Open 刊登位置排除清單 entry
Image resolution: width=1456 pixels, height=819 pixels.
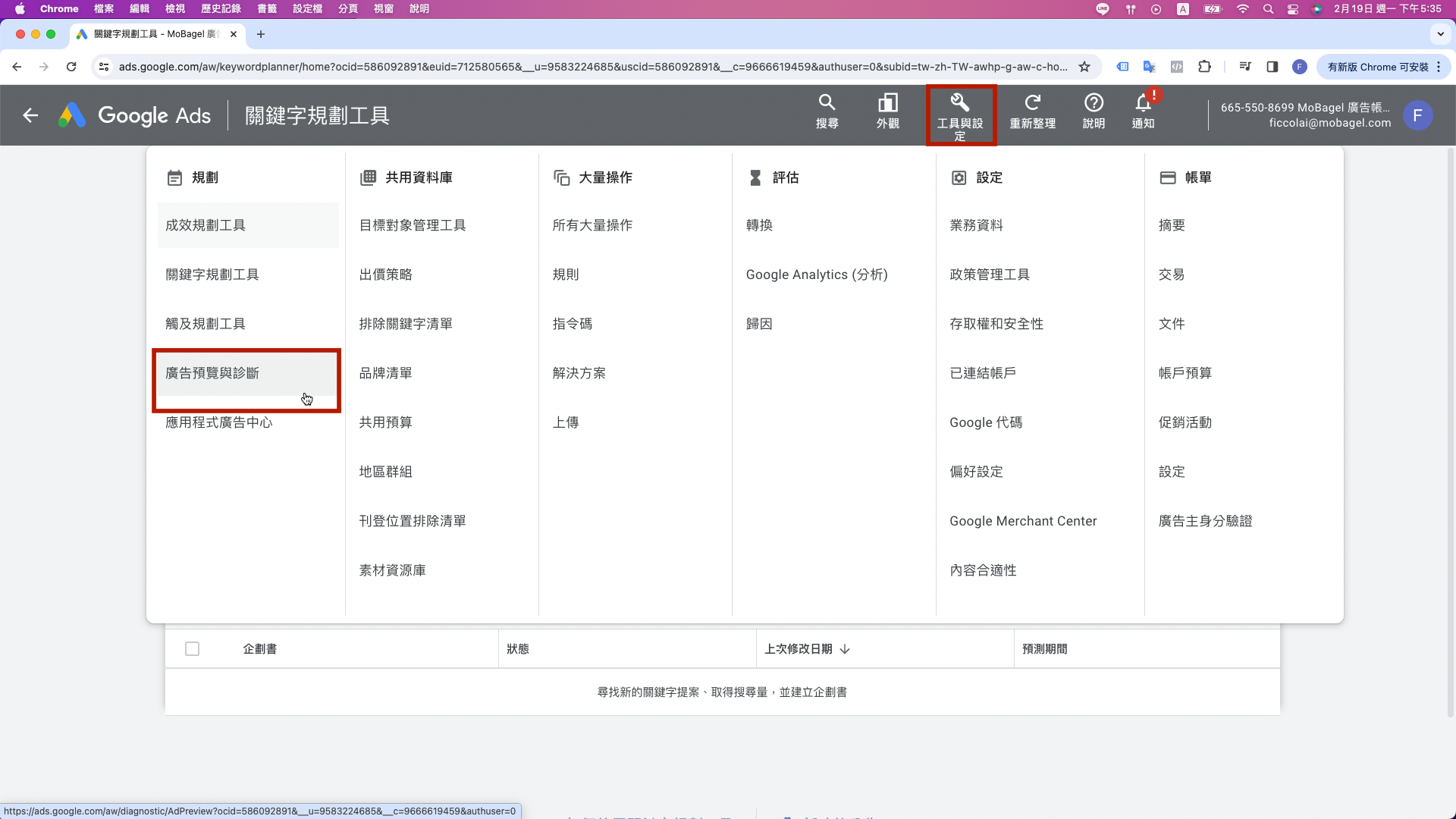pos(413,521)
